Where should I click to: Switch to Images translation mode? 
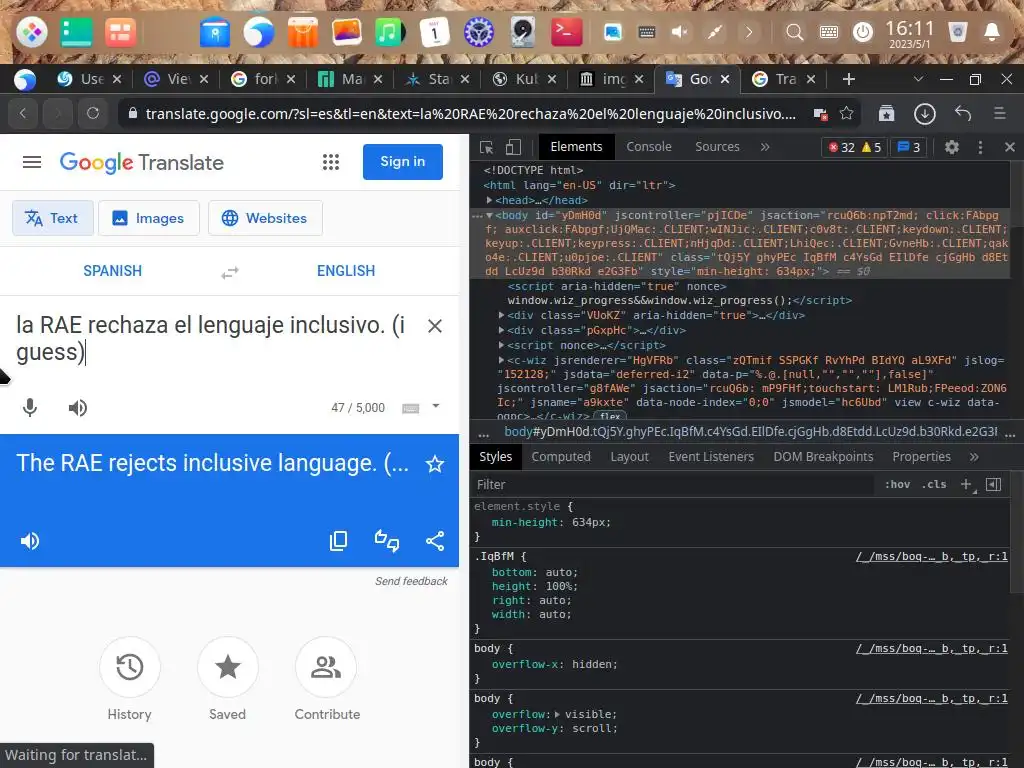point(148,218)
